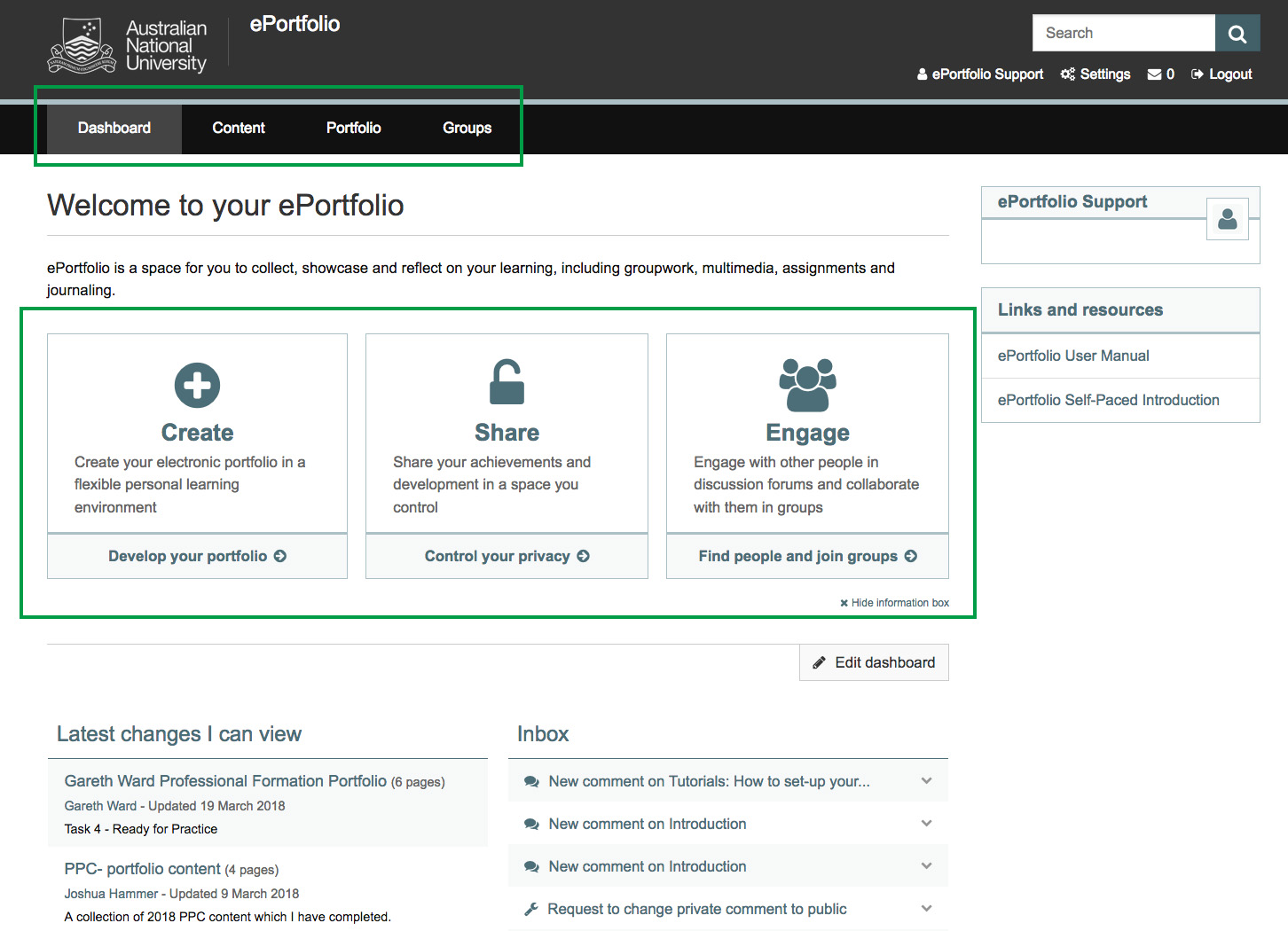Click the Share card heading

[507, 433]
